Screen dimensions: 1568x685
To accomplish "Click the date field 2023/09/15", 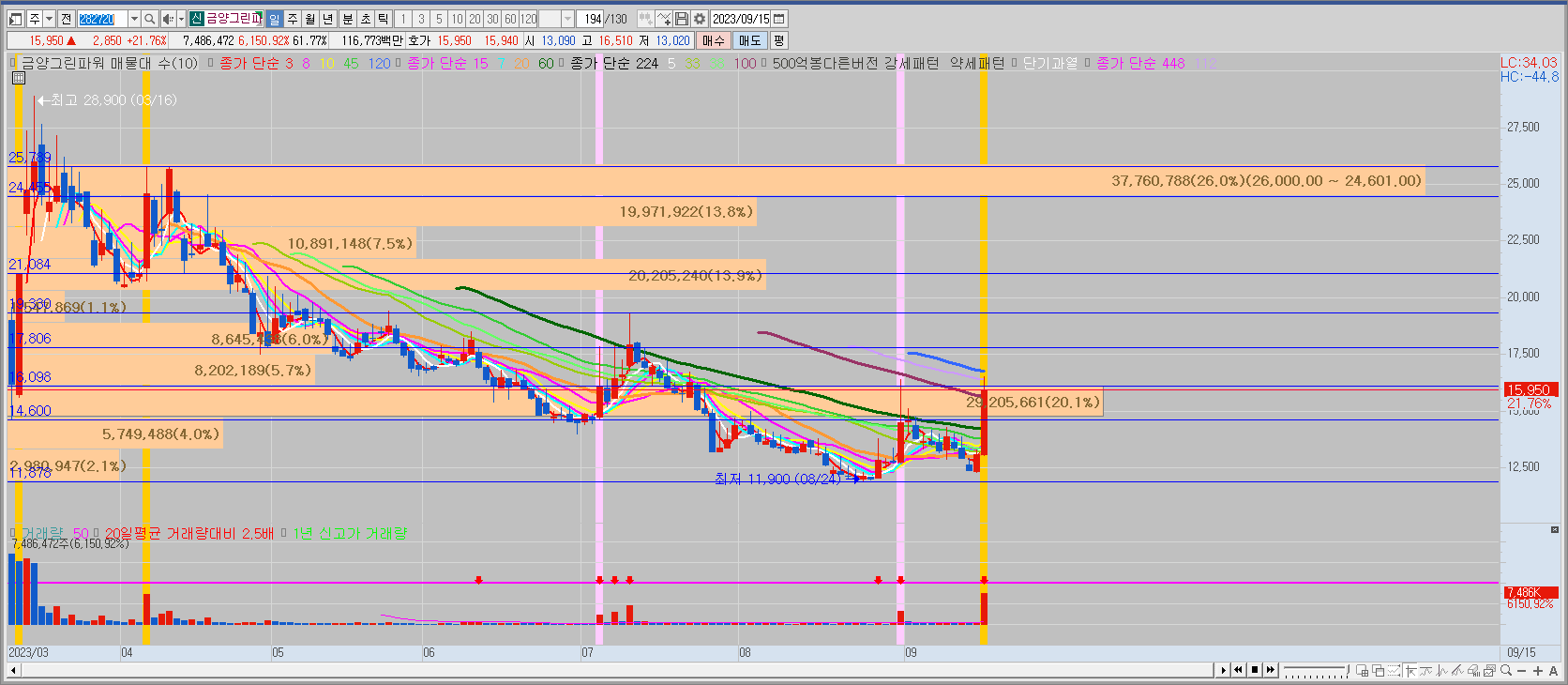I will [740, 19].
